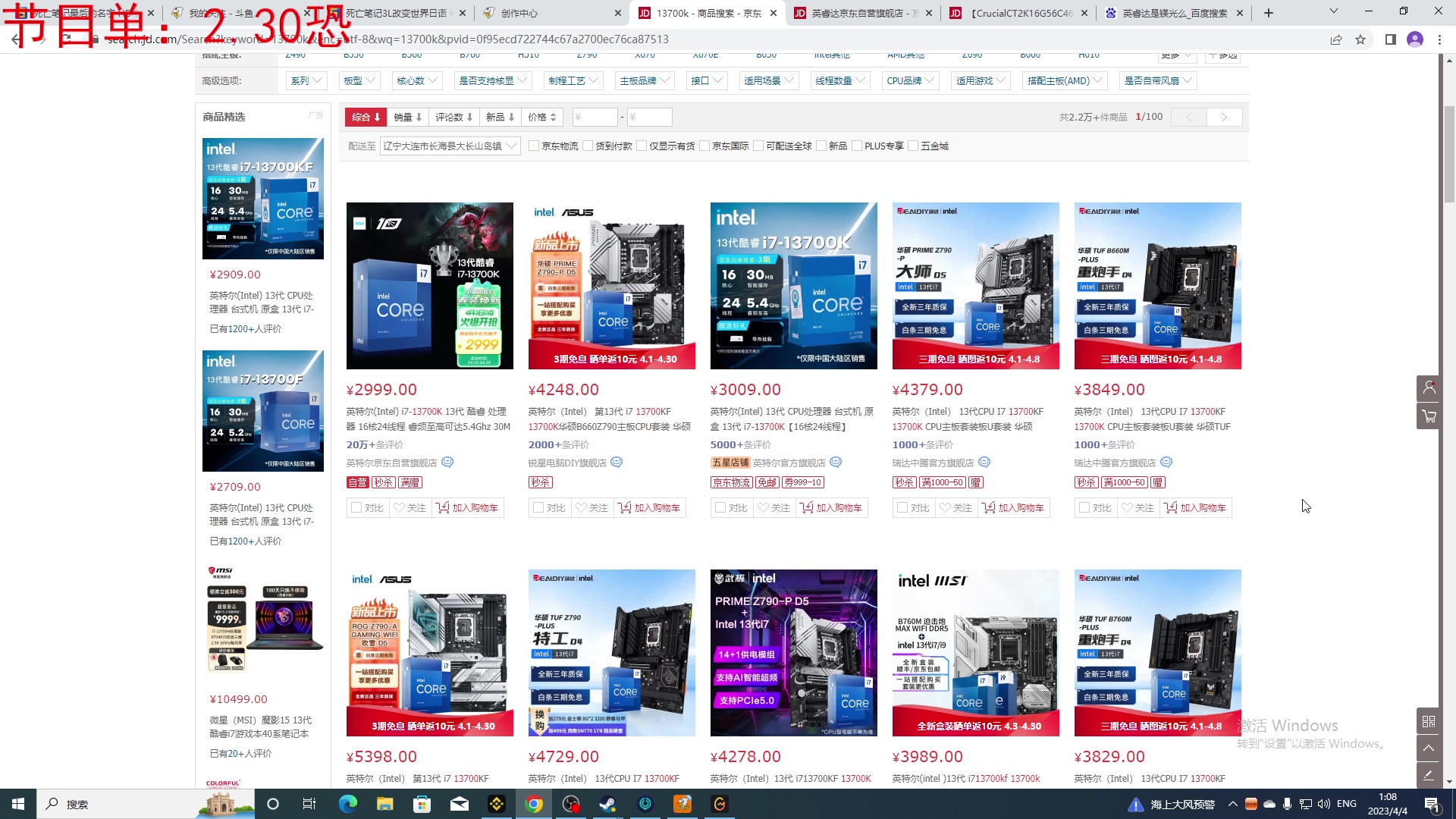This screenshot has width=1456, height=819.
Task: Go to the next results page arrow
Action: (1224, 117)
